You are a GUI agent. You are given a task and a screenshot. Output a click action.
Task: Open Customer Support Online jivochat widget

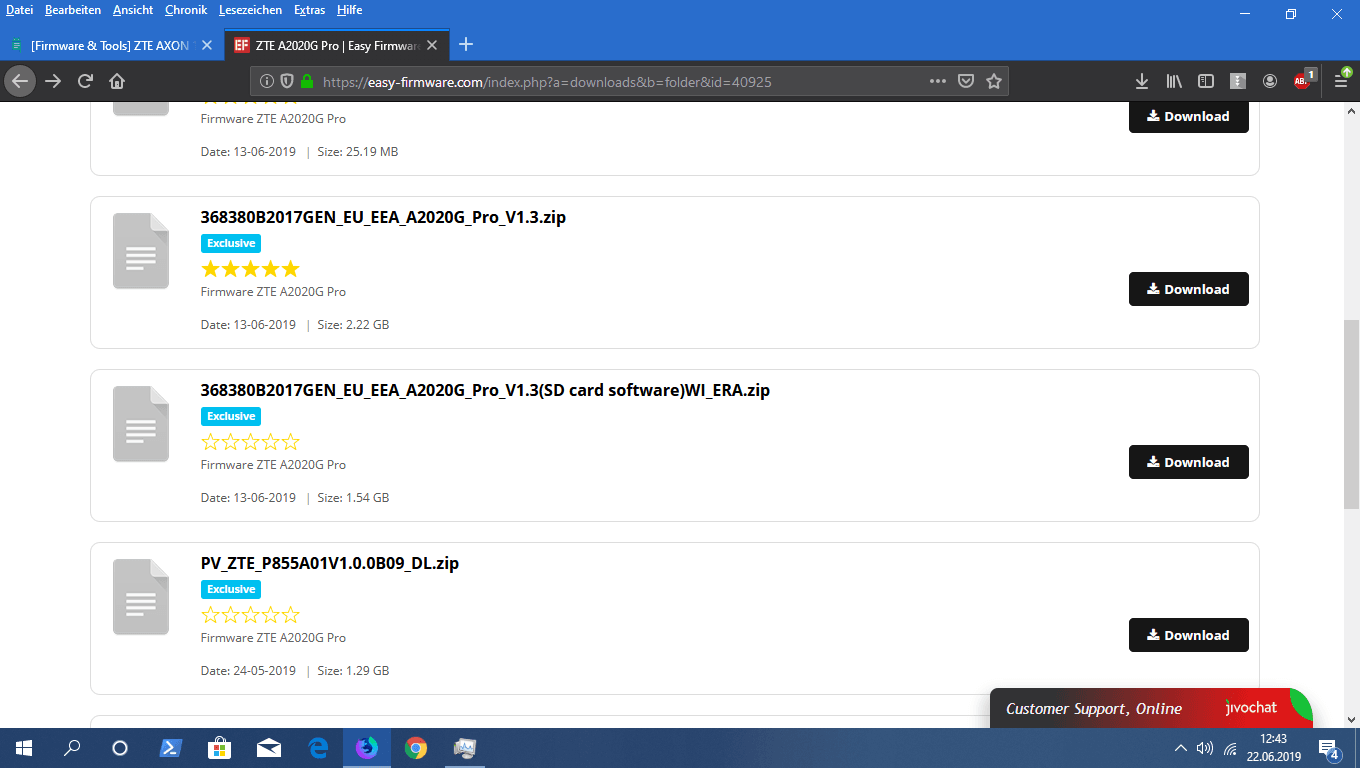click(x=1151, y=708)
